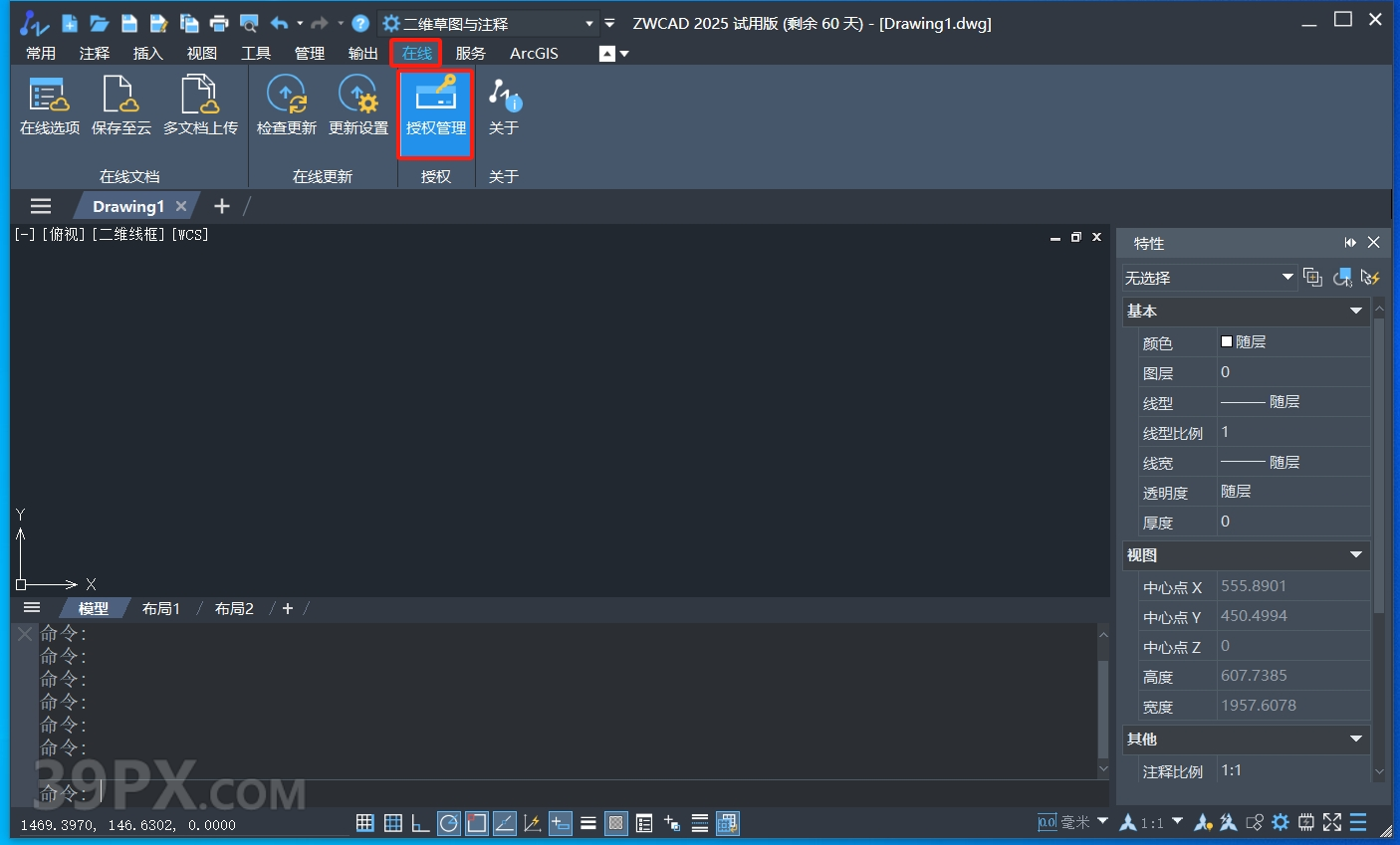Toggle transparency display in the status bar

pyautogui.click(x=616, y=823)
